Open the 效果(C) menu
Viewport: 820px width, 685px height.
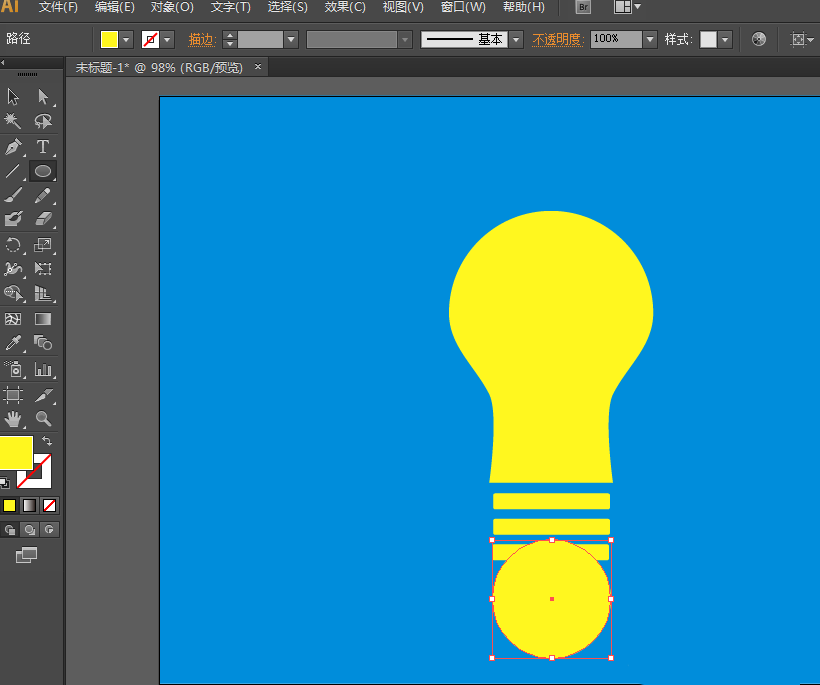(x=345, y=7)
